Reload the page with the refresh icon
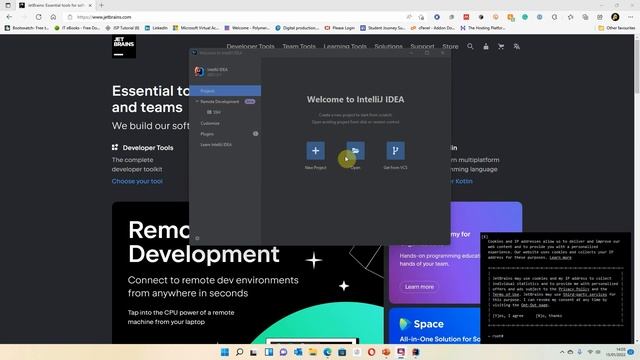 38,17
